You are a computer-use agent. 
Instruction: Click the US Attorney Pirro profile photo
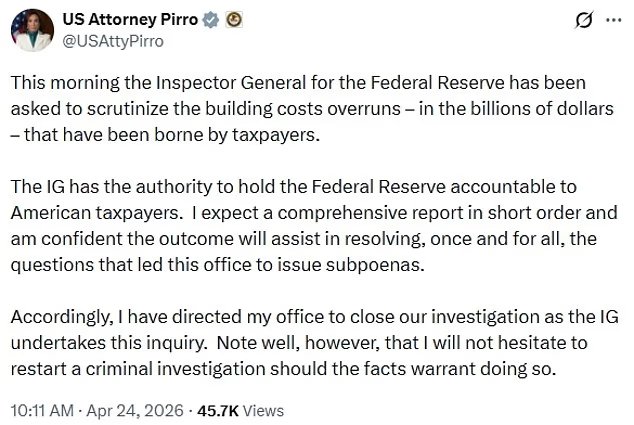pos(34,30)
